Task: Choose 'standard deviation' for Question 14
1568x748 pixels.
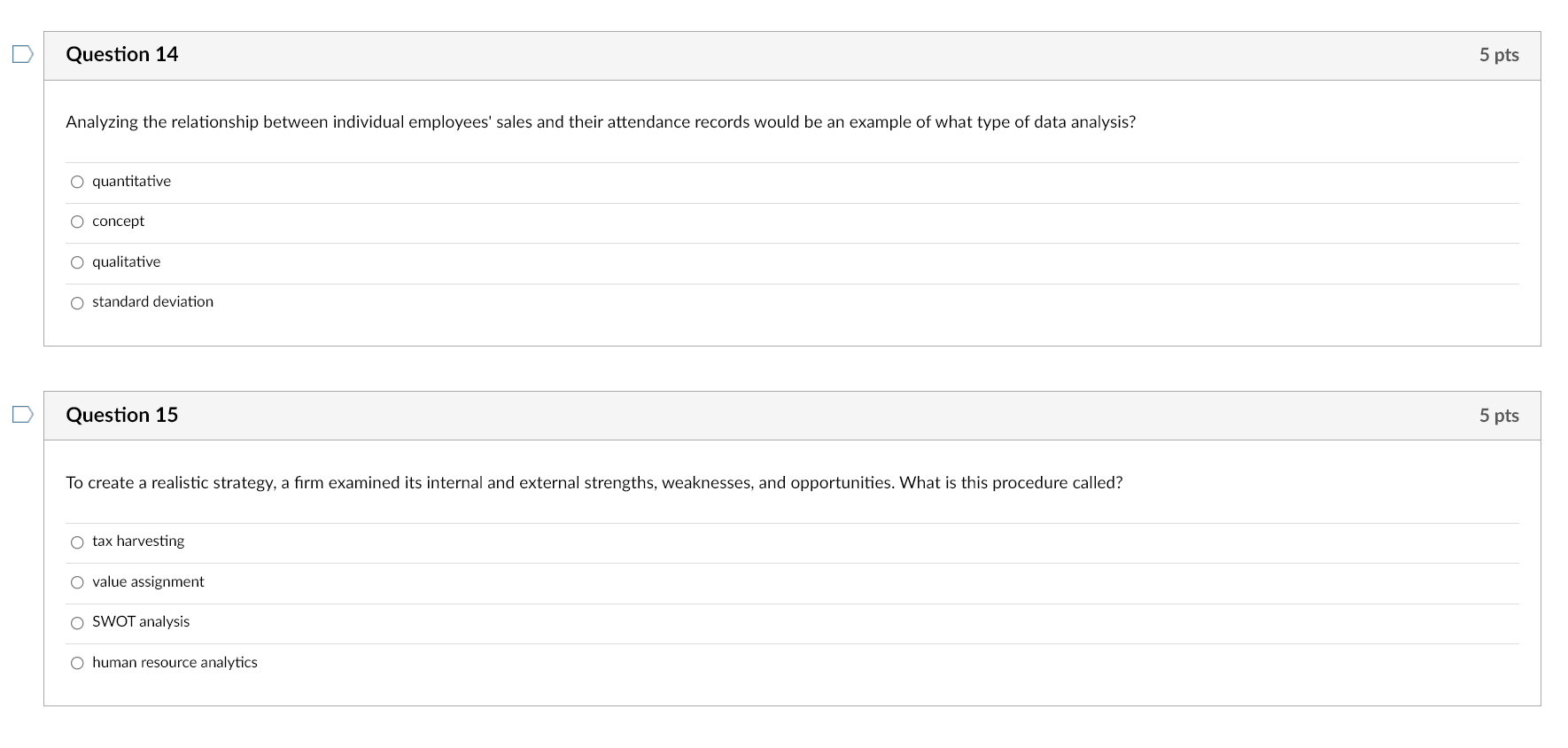Action: 78,302
